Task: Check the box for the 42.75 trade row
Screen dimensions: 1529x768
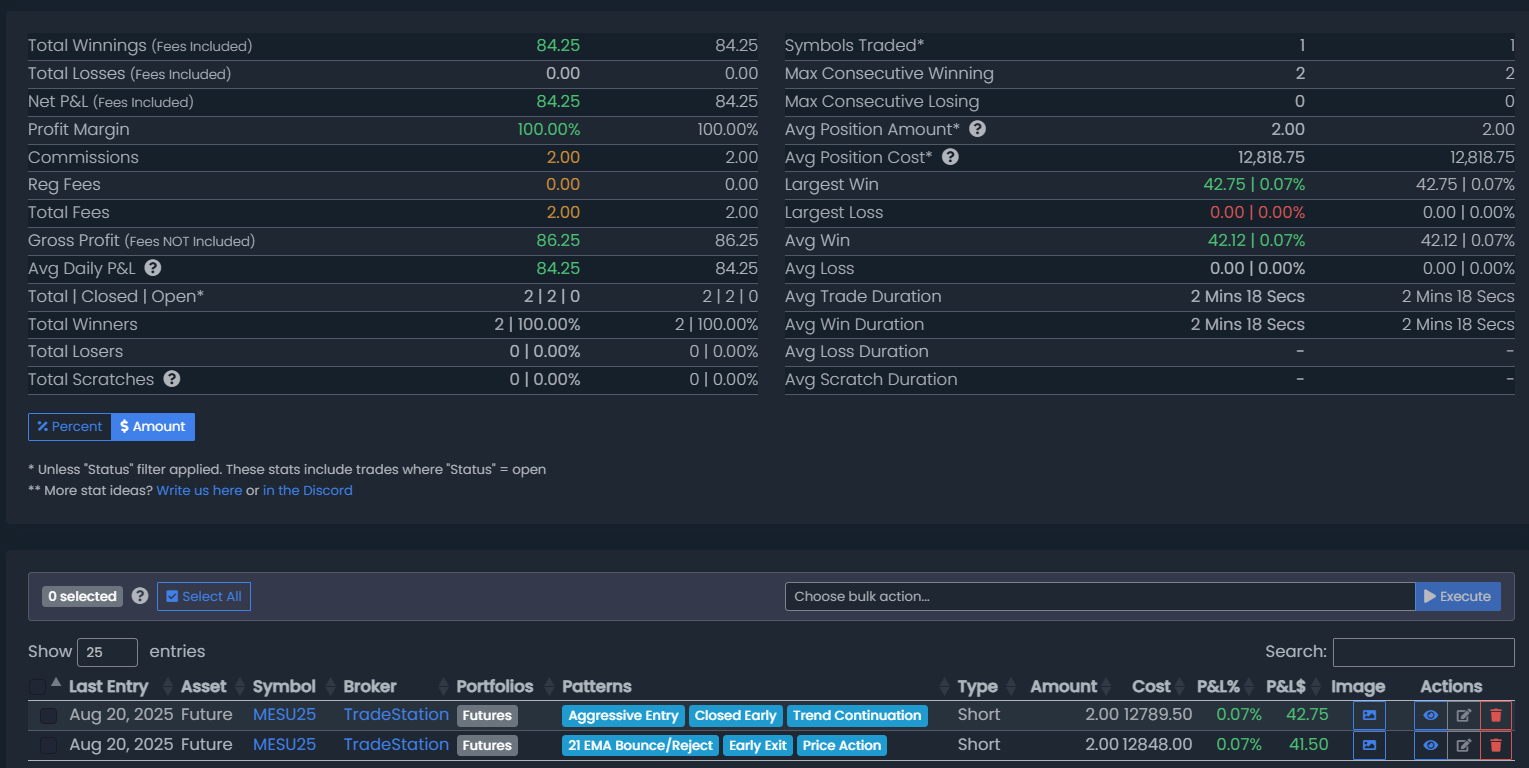Action: tap(48, 715)
